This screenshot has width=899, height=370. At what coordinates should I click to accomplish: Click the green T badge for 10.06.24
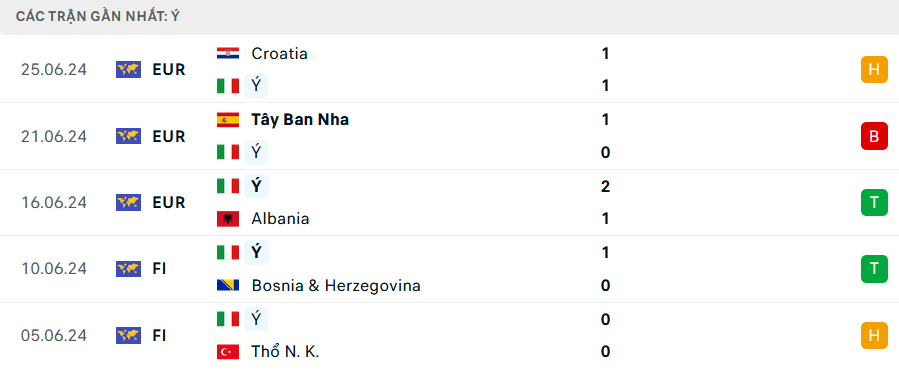[x=874, y=268]
